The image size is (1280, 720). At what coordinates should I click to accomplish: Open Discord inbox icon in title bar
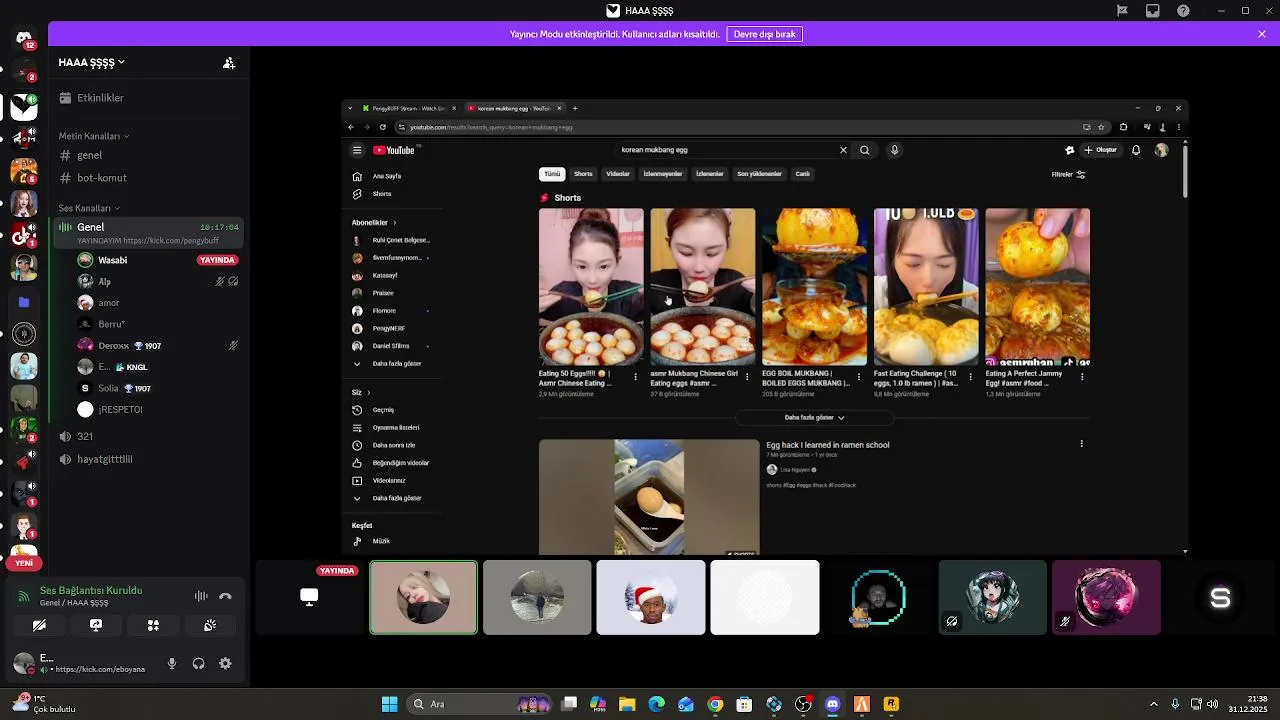coord(1153,11)
